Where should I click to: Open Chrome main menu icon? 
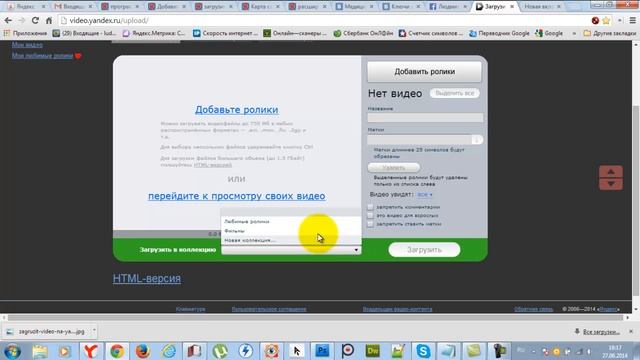(x=632, y=20)
